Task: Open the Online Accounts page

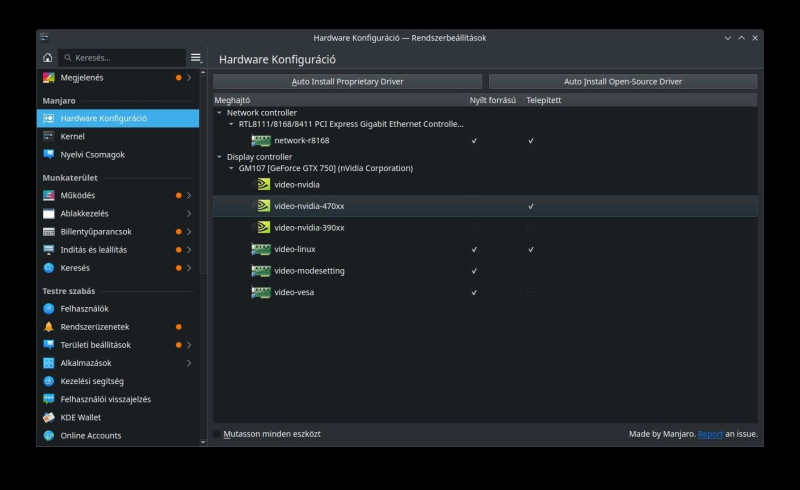Action: [118, 435]
